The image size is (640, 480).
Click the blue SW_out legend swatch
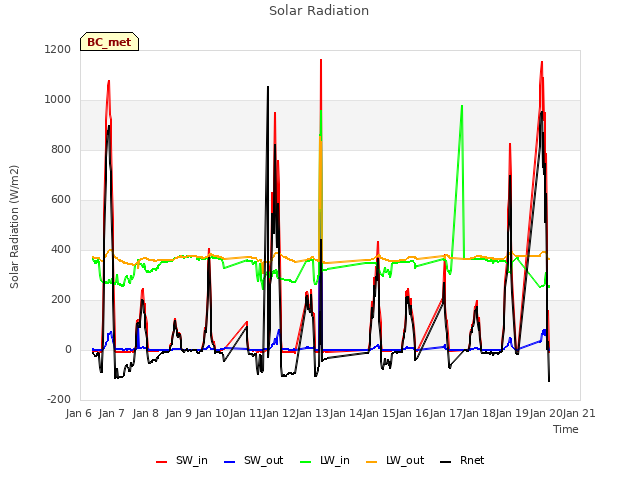coord(230,462)
